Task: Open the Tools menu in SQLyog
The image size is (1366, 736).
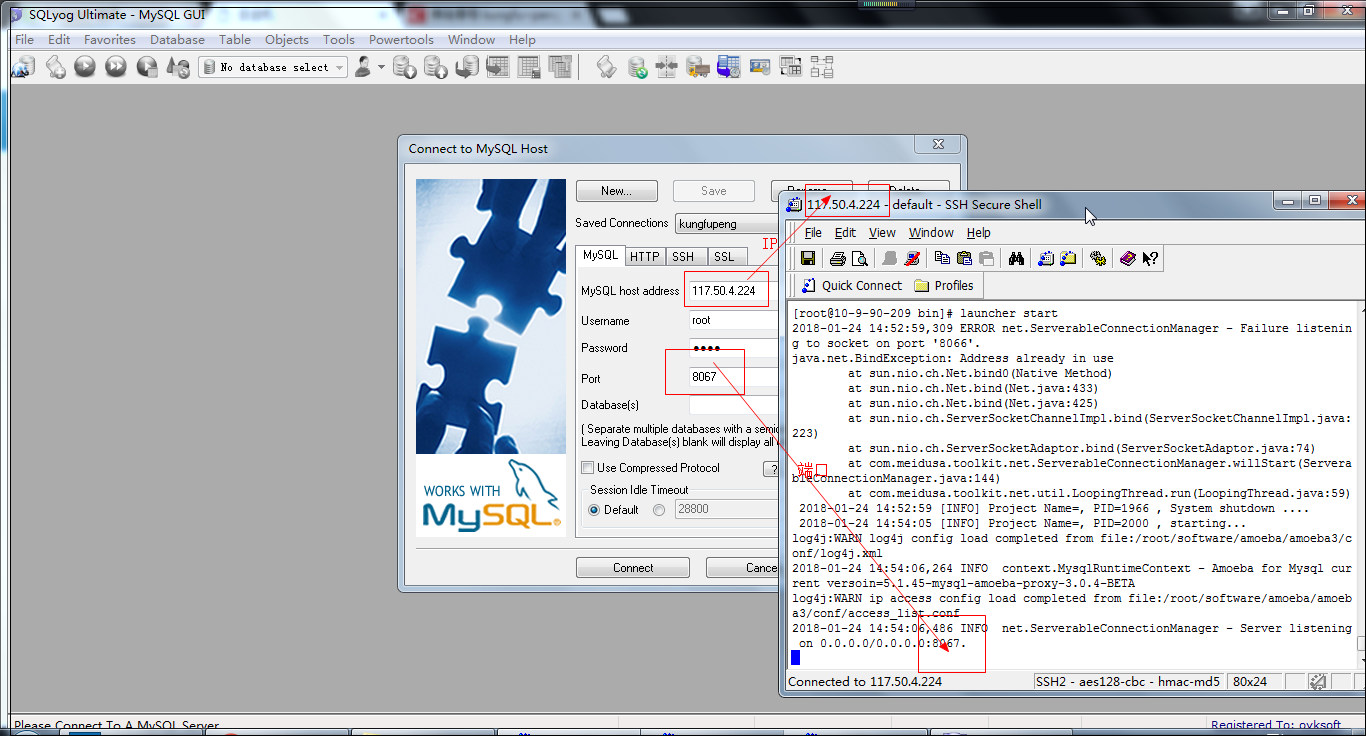Action: coord(339,40)
